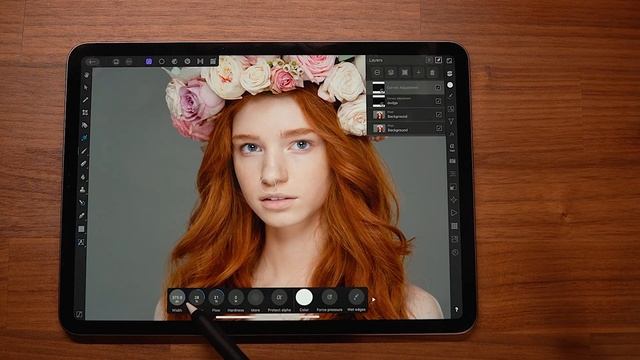Select the hand View tool
Image resolution: width=640 pixels, height=360 pixels.
[87, 75]
